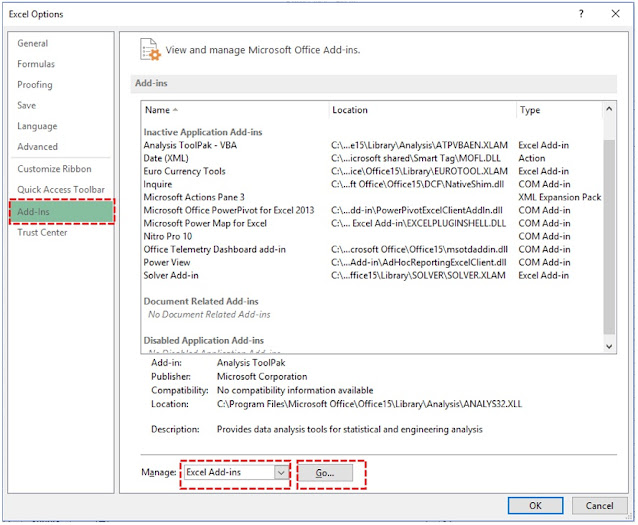Select the Nitro Pro 10 add-in
Image resolution: width=638 pixels, height=525 pixels.
coord(372,236)
